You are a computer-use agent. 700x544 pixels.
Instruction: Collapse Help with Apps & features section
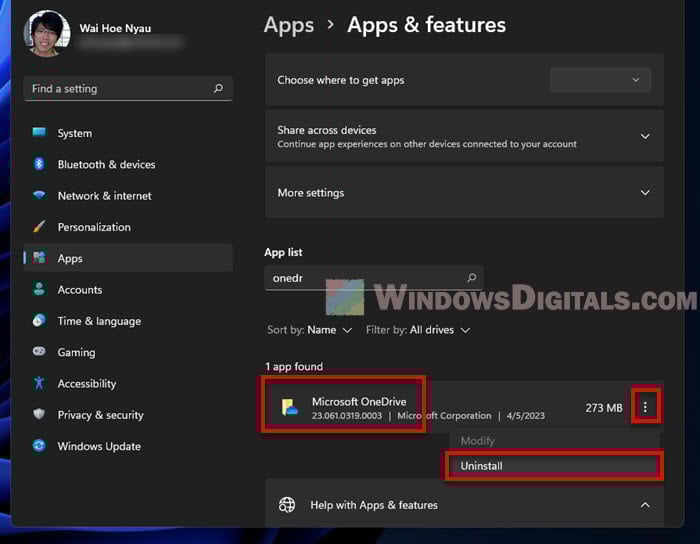[x=645, y=505]
